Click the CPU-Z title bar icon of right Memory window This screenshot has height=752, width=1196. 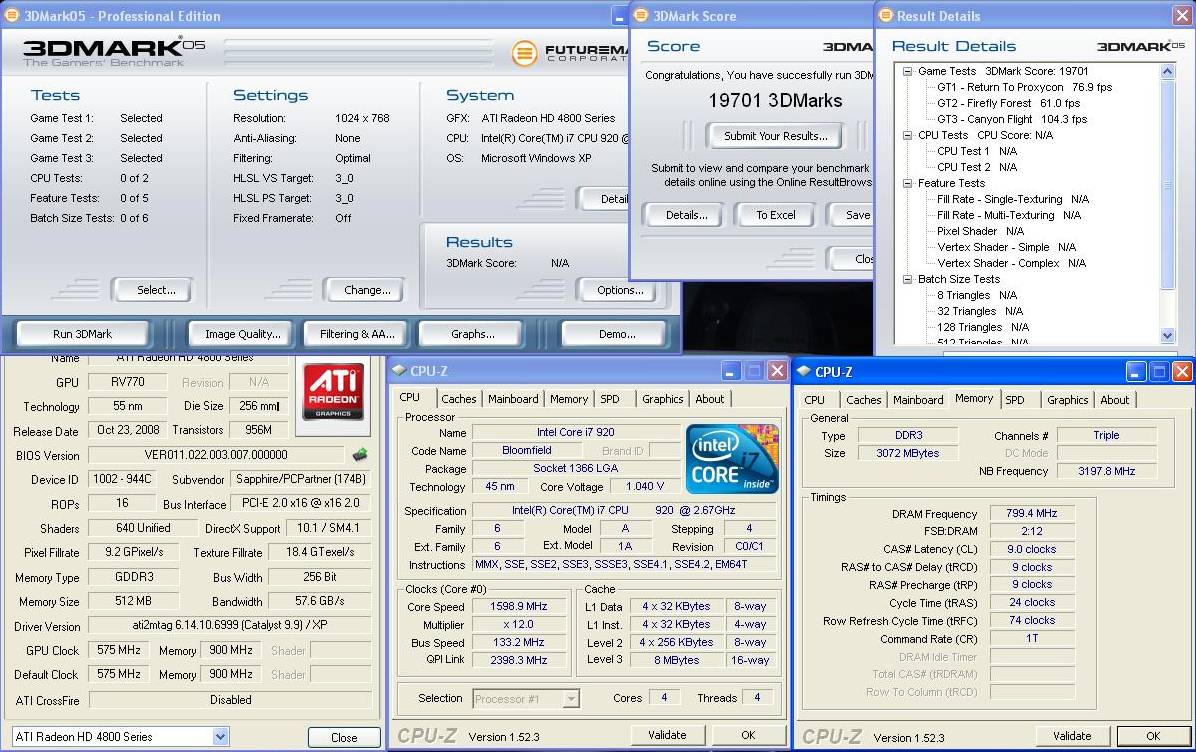[803, 371]
